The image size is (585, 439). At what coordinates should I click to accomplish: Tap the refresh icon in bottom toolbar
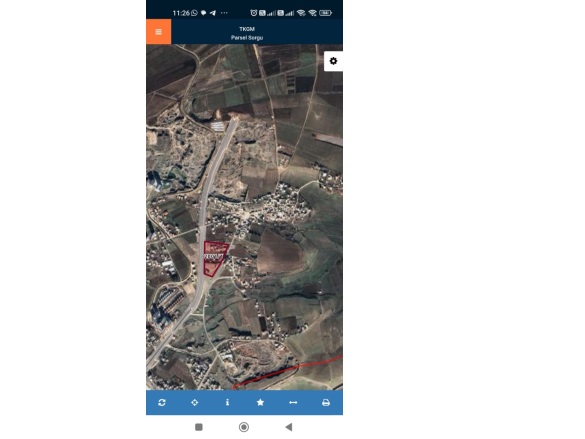(x=162, y=402)
